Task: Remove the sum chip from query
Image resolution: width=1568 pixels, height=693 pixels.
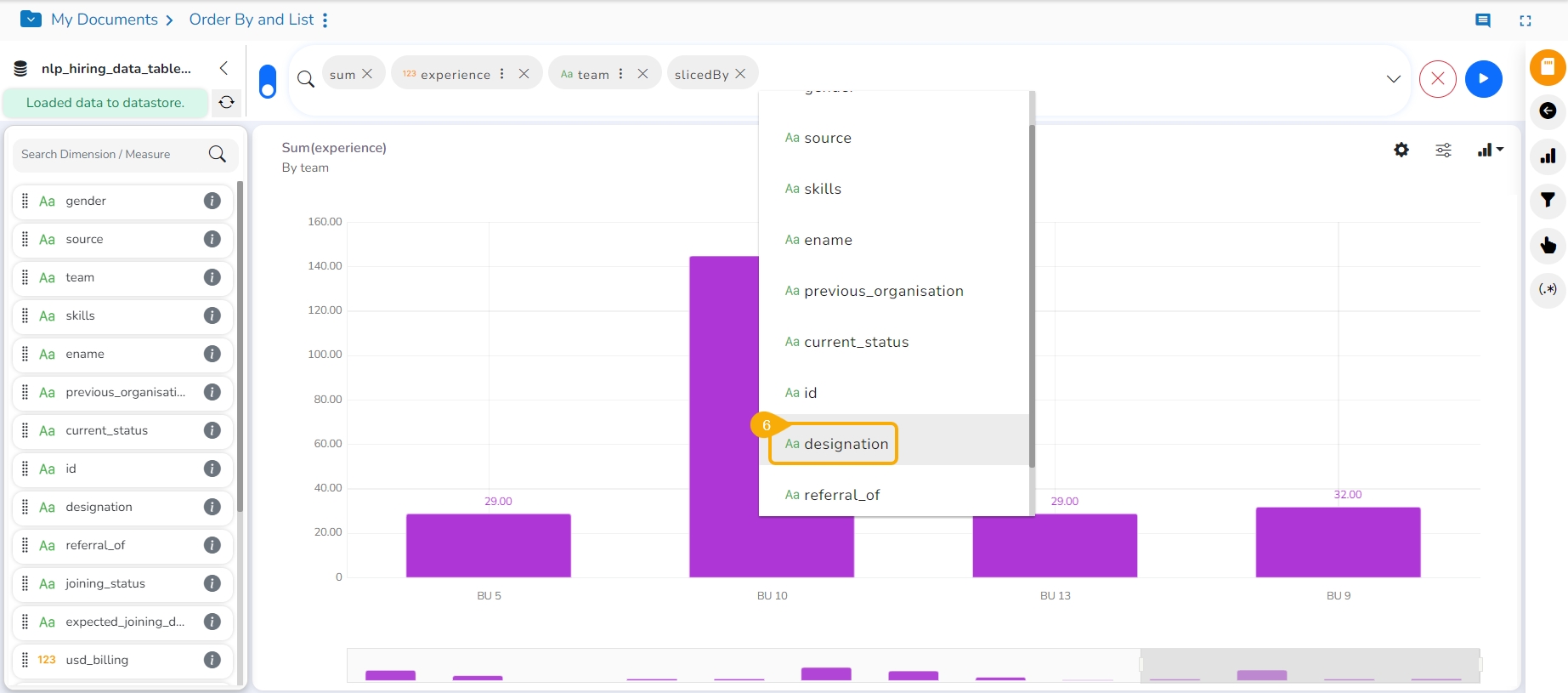Action: pos(367,74)
